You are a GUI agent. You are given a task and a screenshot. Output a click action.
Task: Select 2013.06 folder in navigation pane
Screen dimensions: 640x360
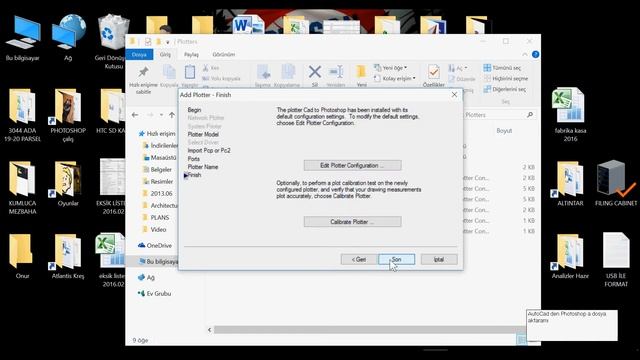(x=158, y=193)
